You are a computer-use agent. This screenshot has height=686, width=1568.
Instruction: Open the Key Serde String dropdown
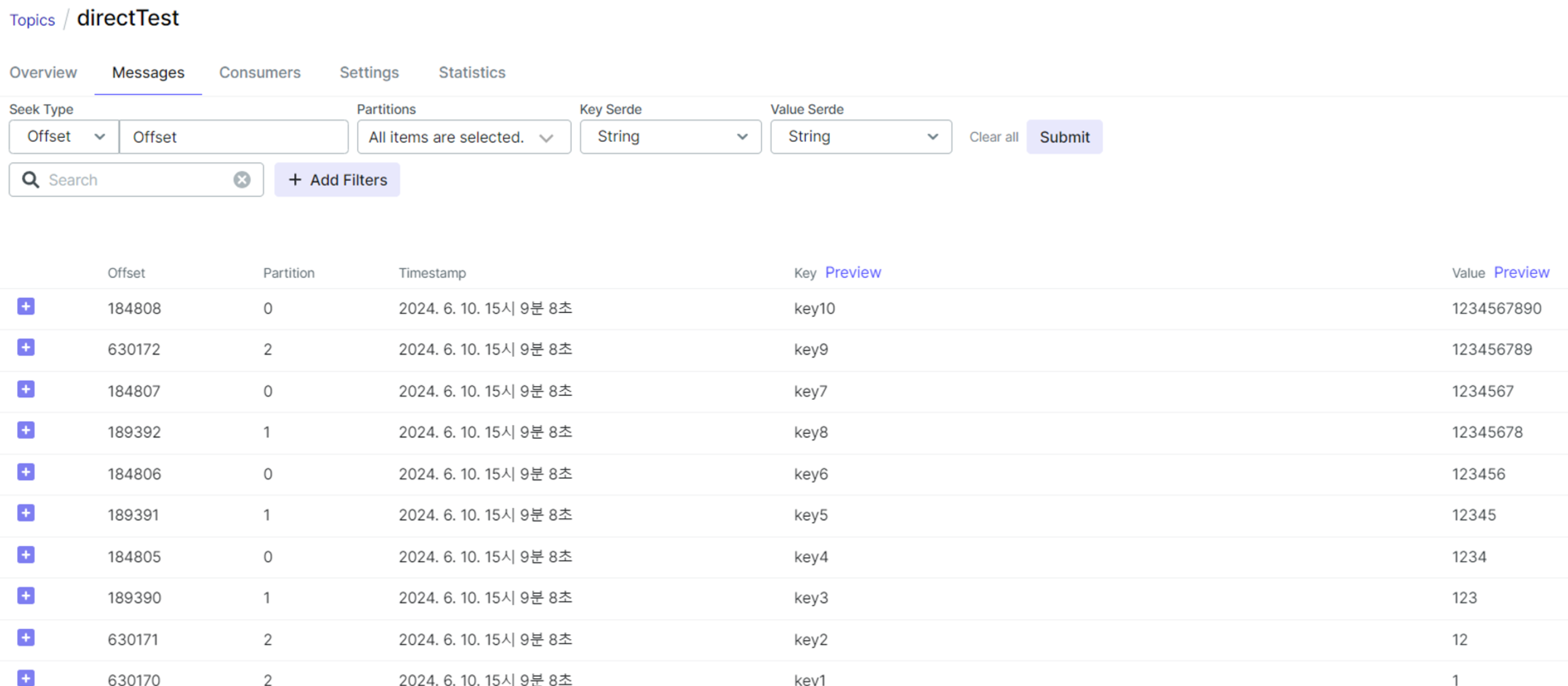coord(670,136)
